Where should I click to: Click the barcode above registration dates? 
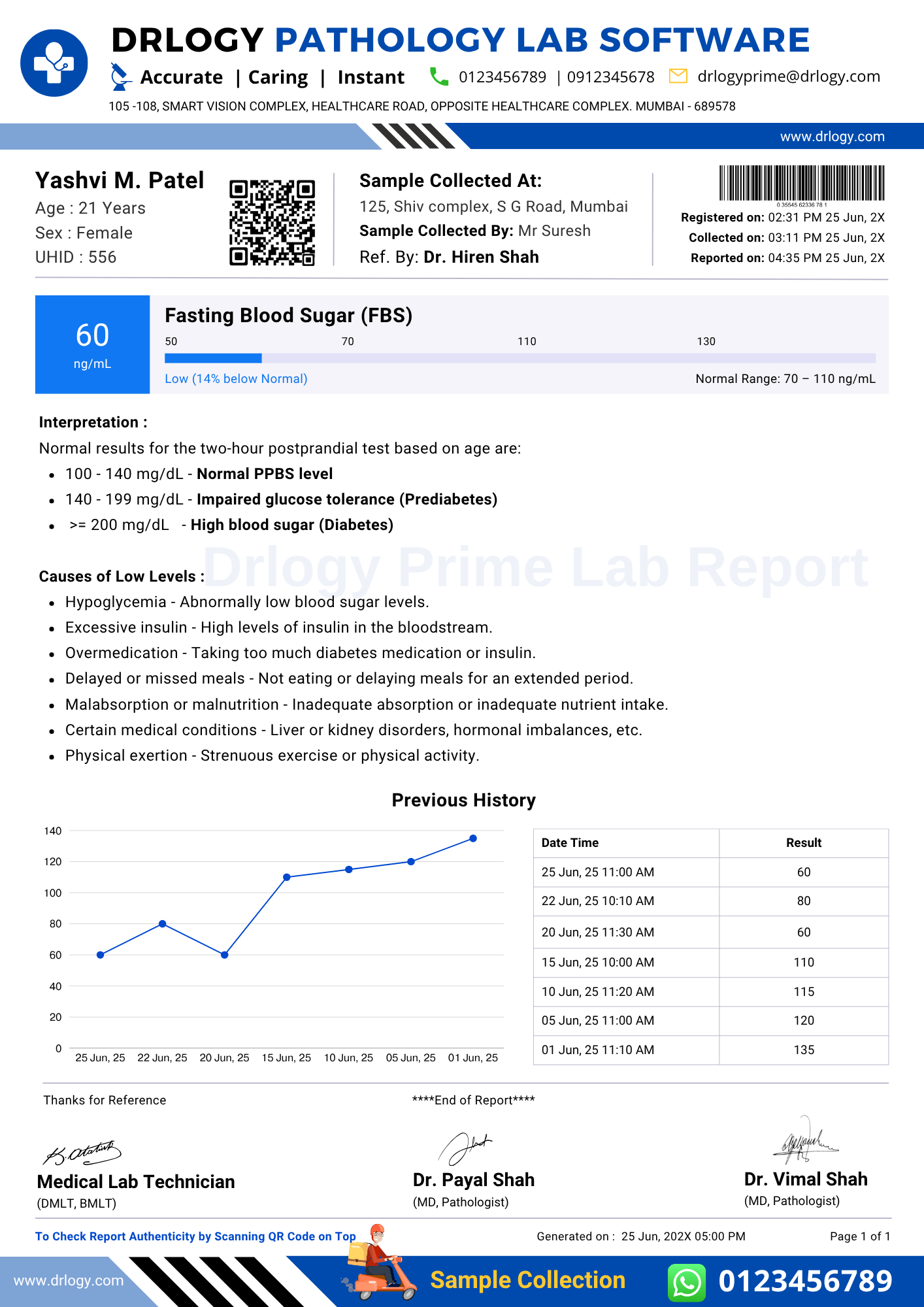(802, 183)
